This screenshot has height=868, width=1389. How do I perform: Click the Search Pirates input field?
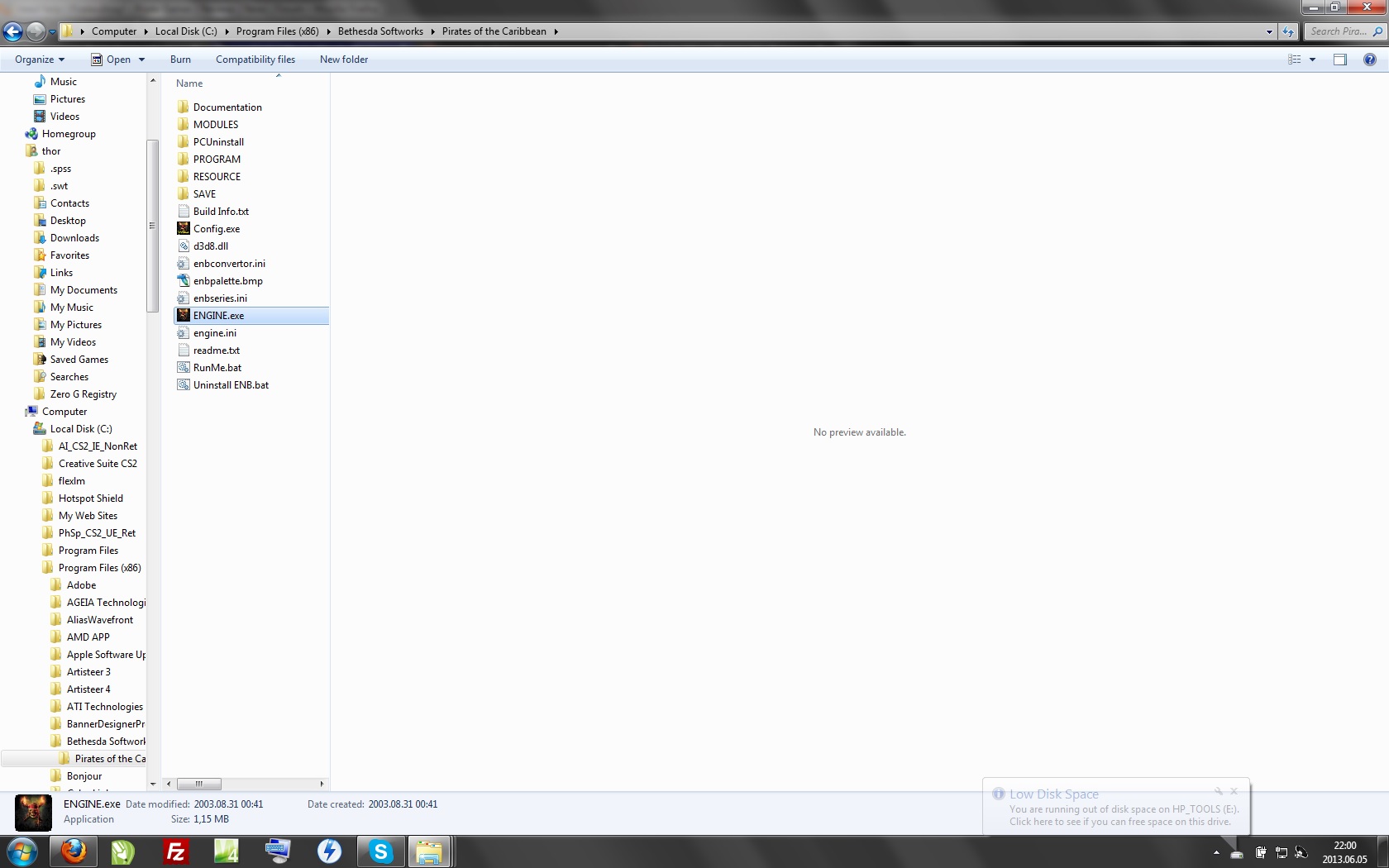click(x=1339, y=31)
